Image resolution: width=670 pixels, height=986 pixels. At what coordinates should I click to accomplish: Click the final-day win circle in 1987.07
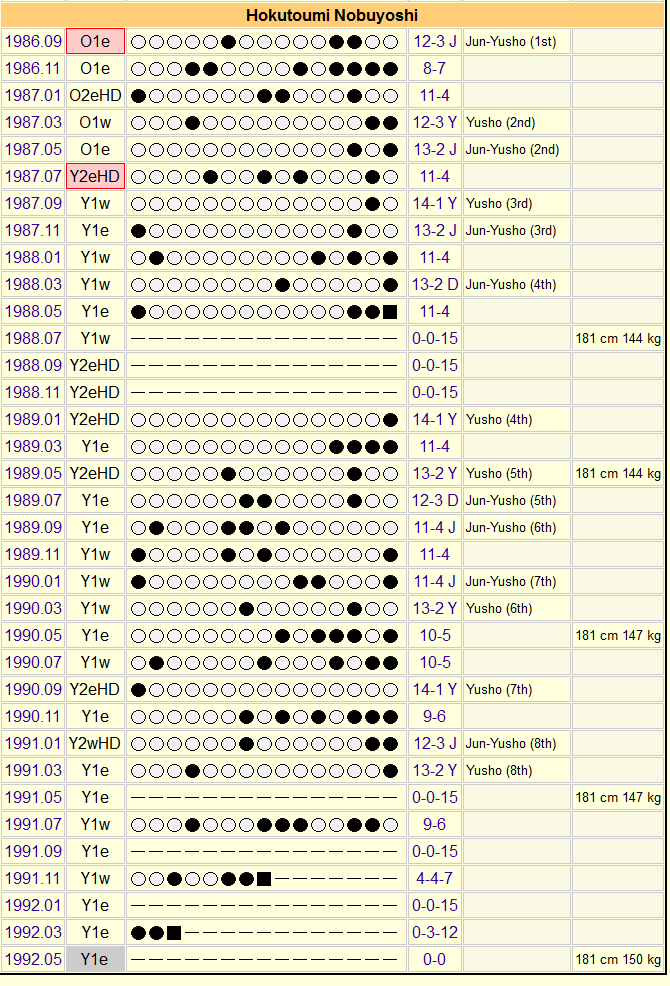point(391,177)
